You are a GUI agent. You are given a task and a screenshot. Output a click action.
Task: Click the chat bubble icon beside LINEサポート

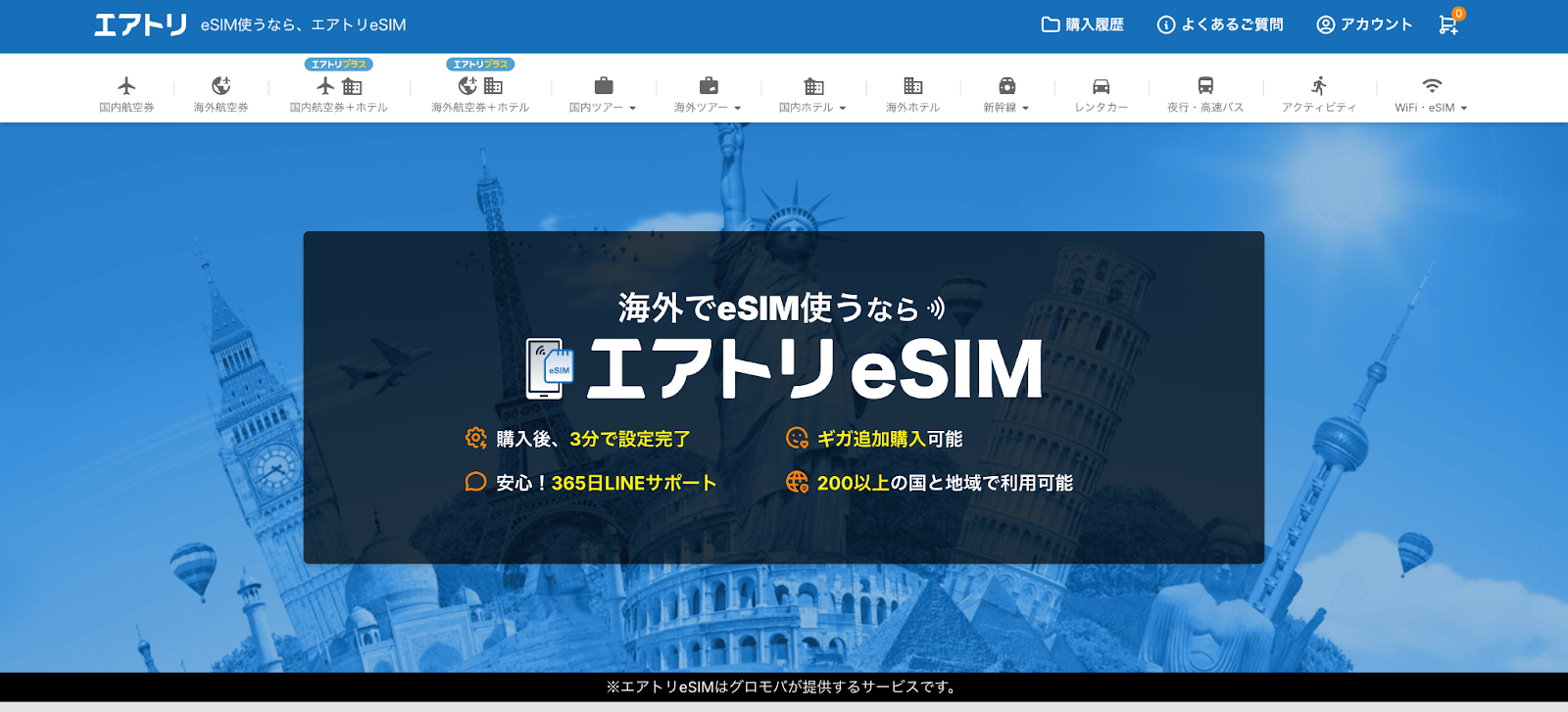point(475,482)
